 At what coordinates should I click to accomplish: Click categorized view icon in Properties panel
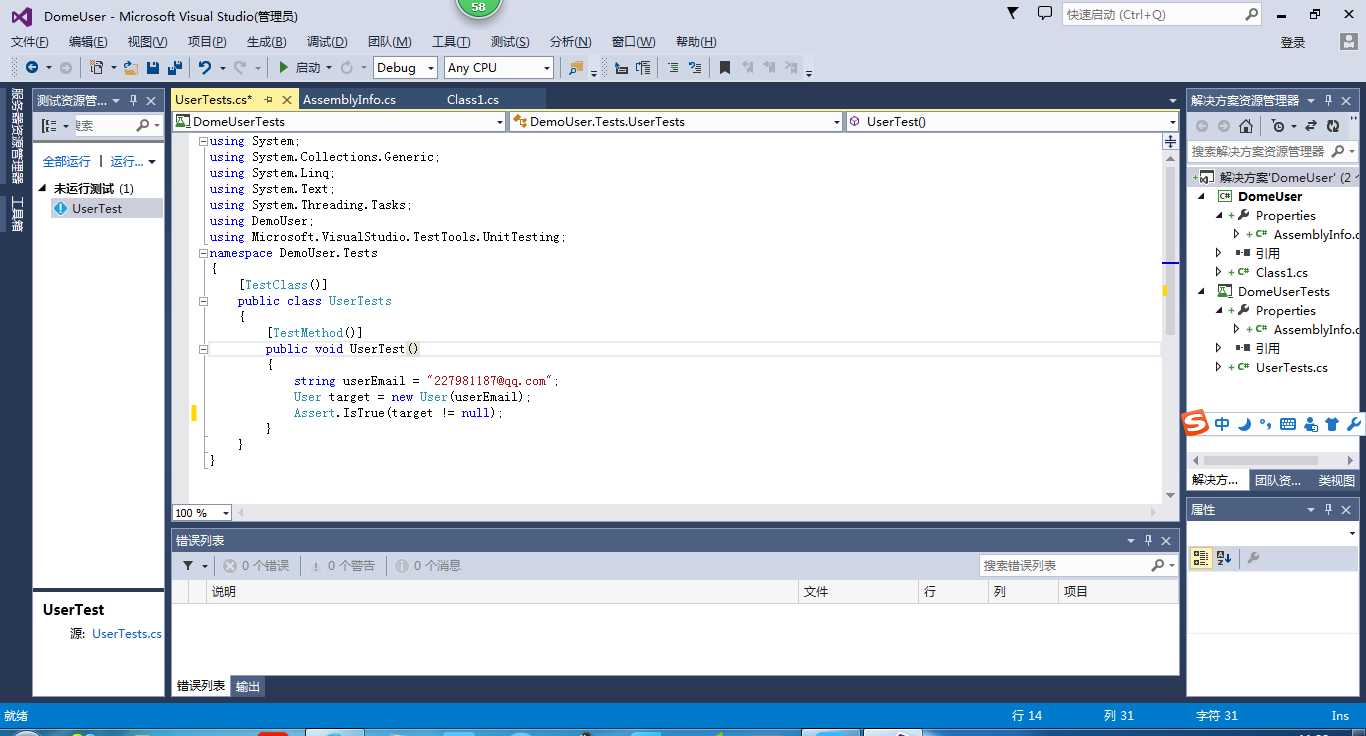coord(1201,558)
